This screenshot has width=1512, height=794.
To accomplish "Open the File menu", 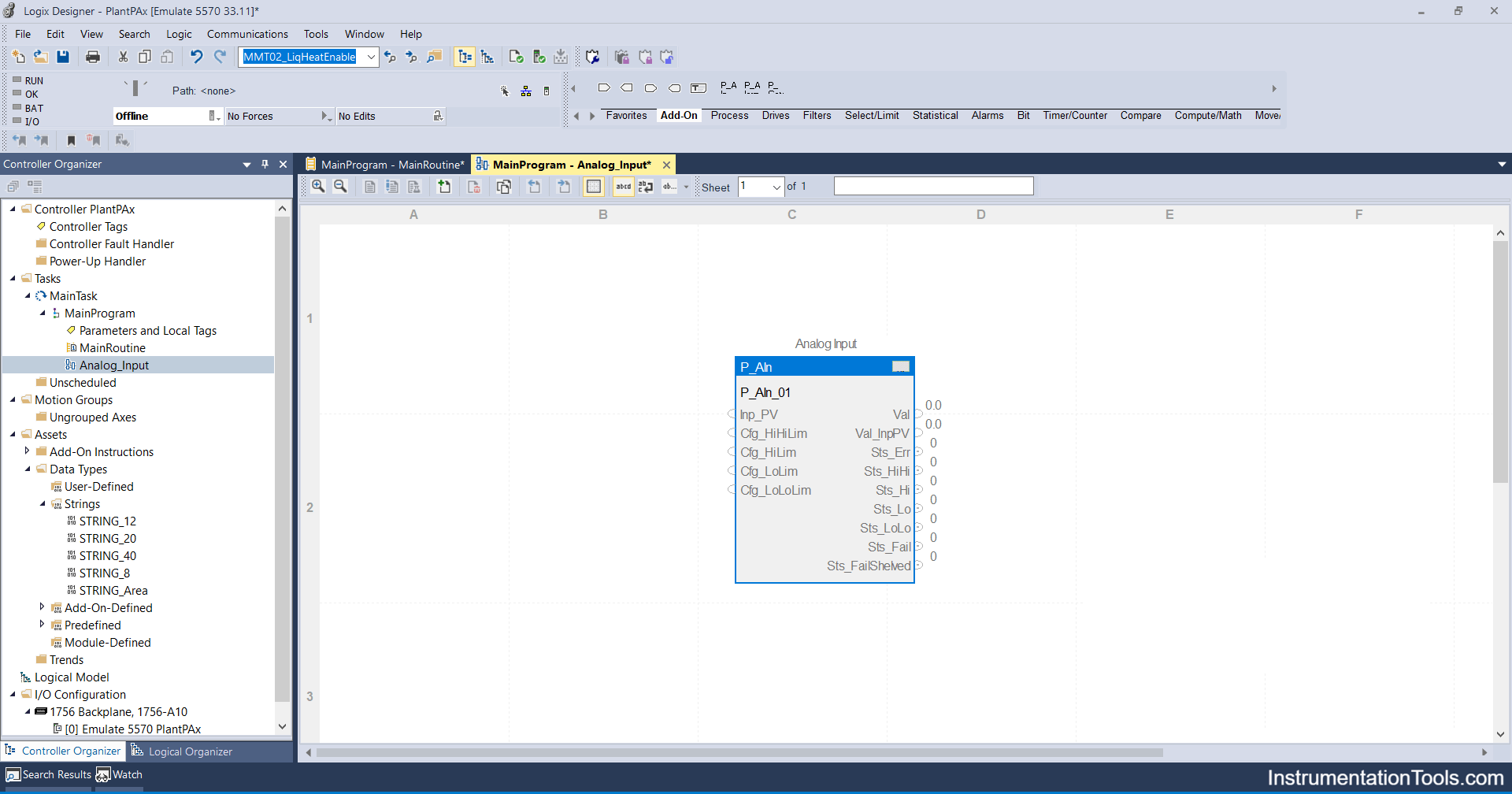I will [x=23, y=34].
